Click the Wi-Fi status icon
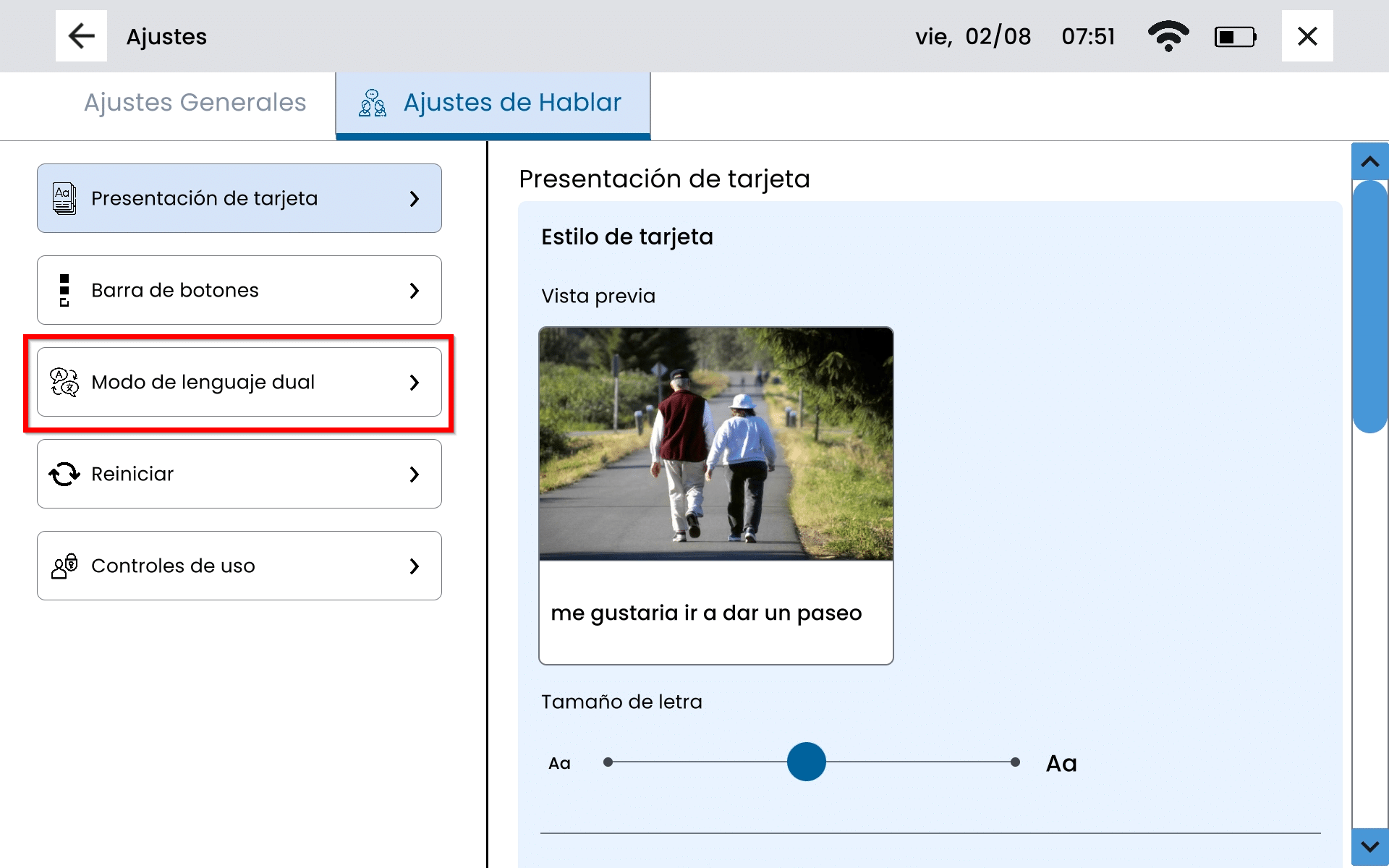 point(1168,36)
